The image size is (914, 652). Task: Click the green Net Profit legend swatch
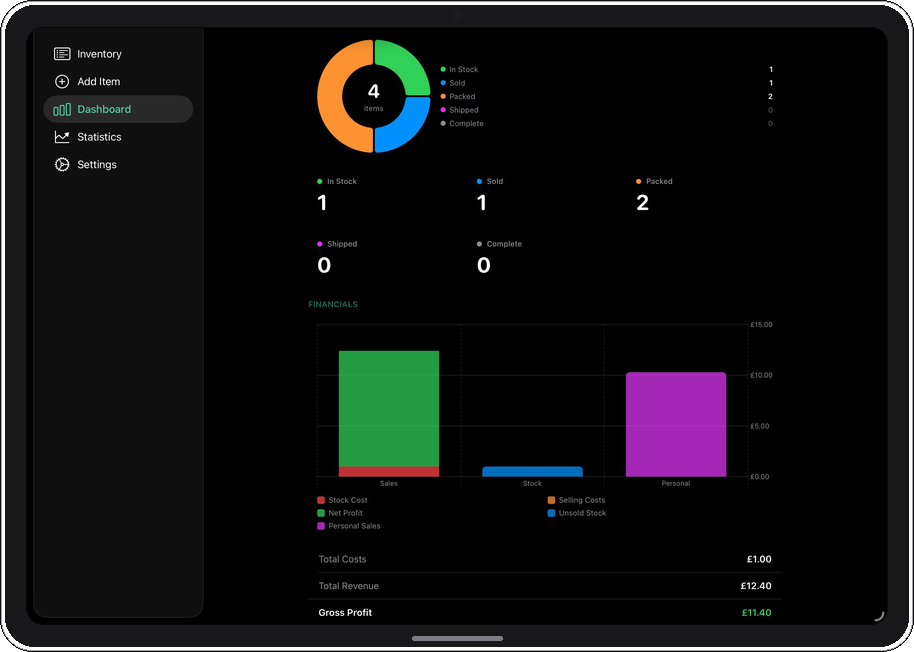pyautogui.click(x=321, y=513)
